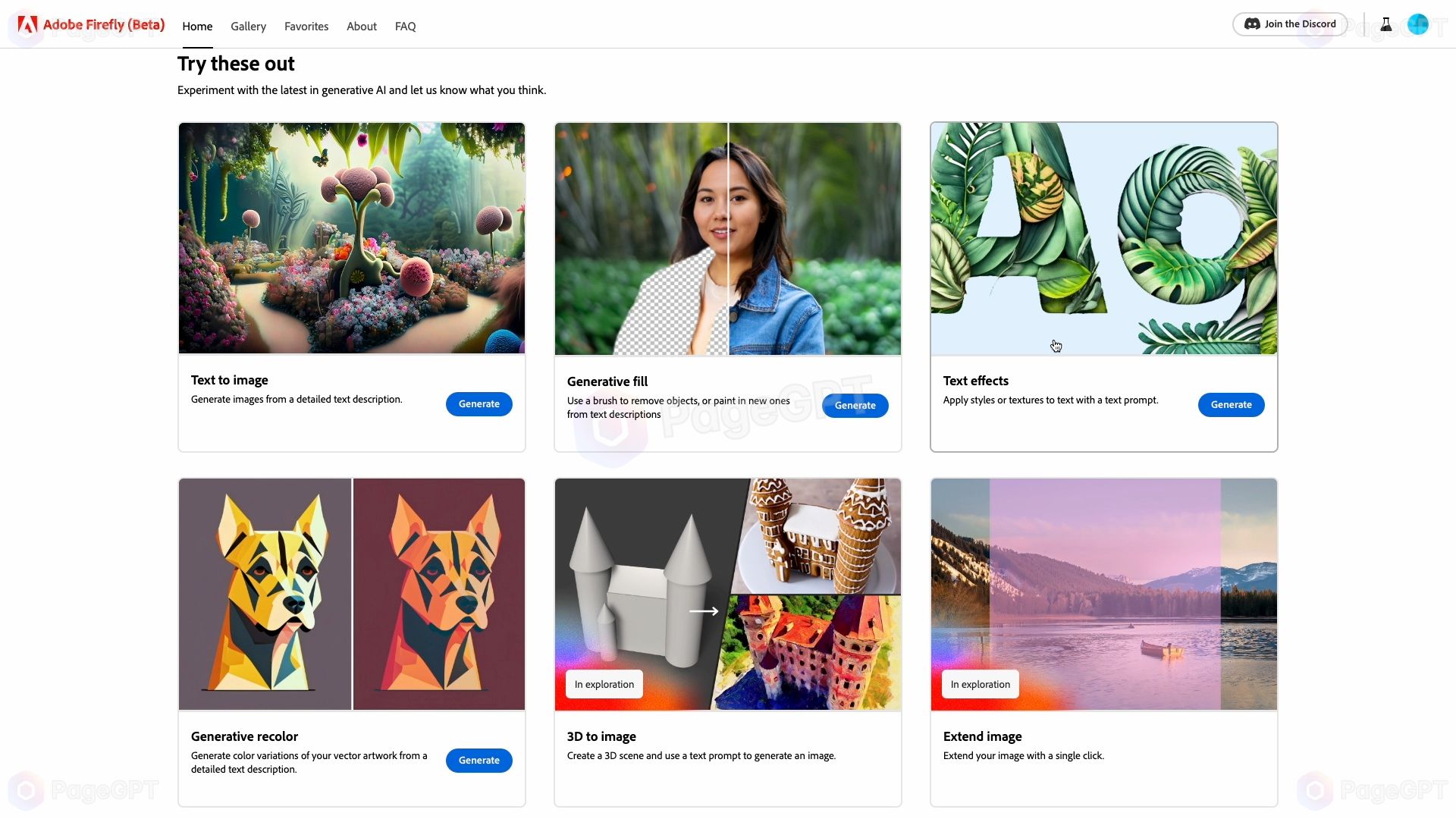This screenshot has width=1456, height=819.
Task: Click the Text to image generate icon
Action: (x=479, y=404)
